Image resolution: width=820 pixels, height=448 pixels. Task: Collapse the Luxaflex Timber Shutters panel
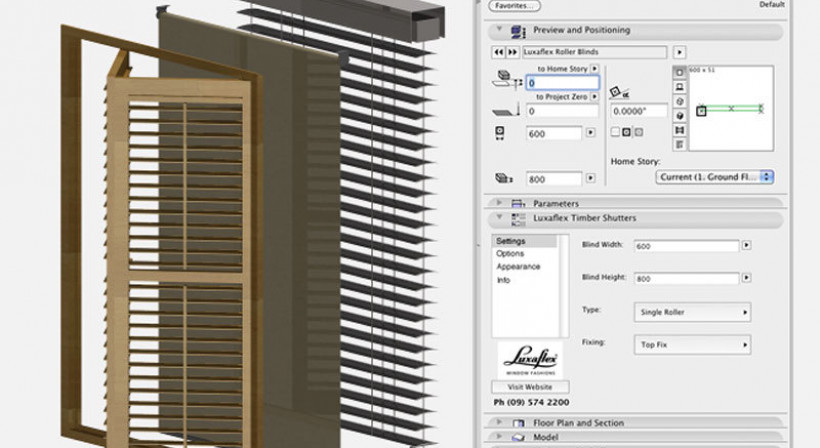click(499, 217)
